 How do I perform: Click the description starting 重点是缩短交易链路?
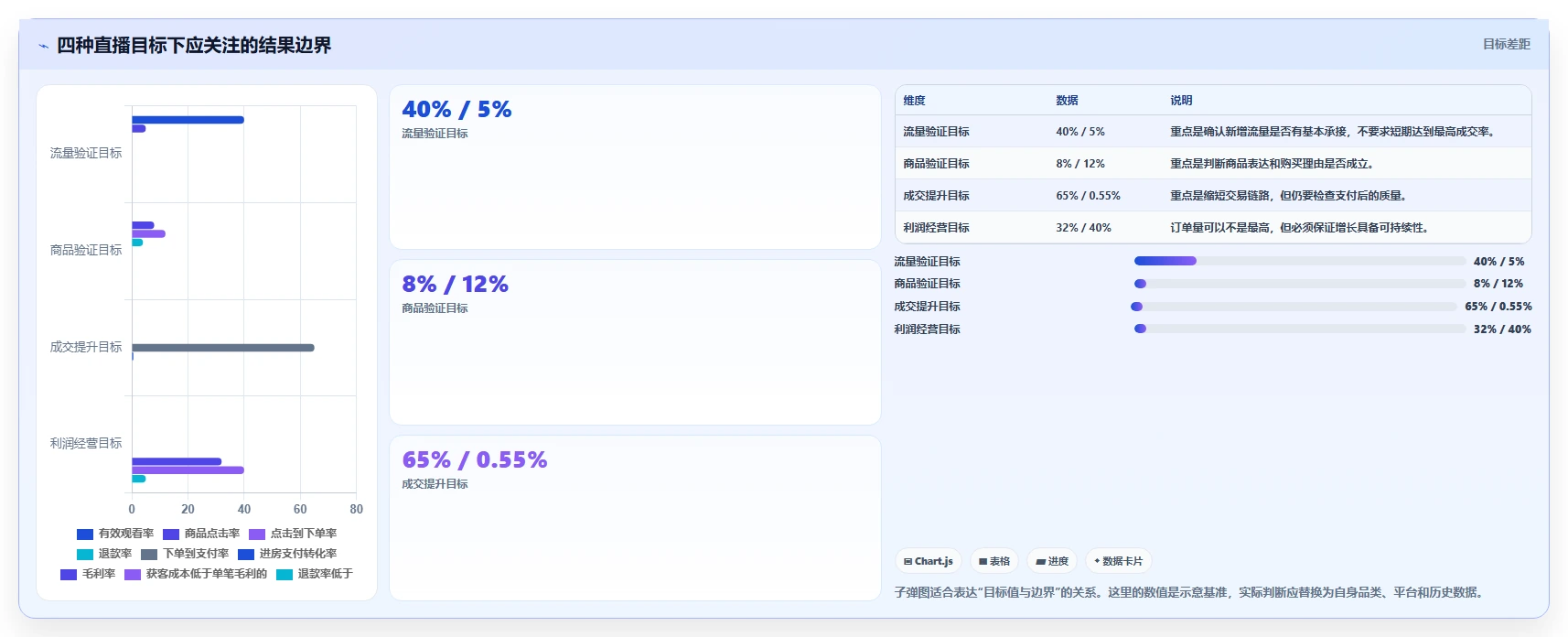pos(1290,196)
